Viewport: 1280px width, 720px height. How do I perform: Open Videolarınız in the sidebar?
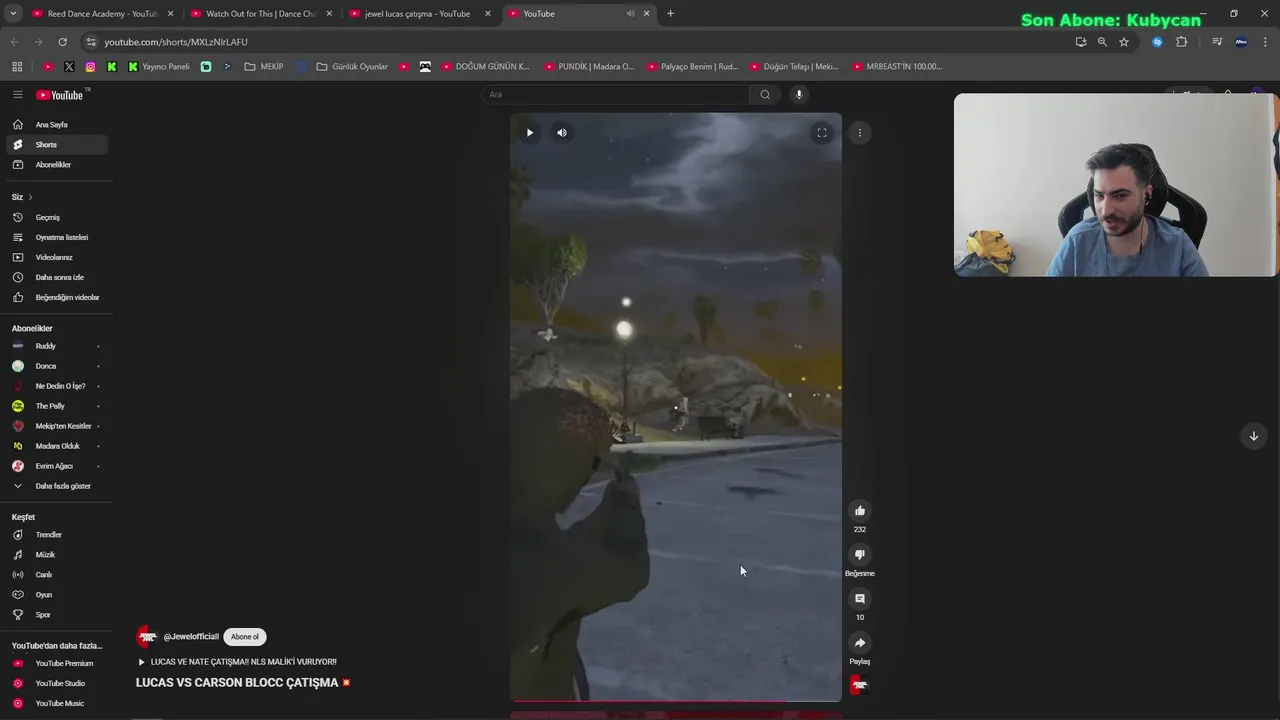tap(57, 258)
